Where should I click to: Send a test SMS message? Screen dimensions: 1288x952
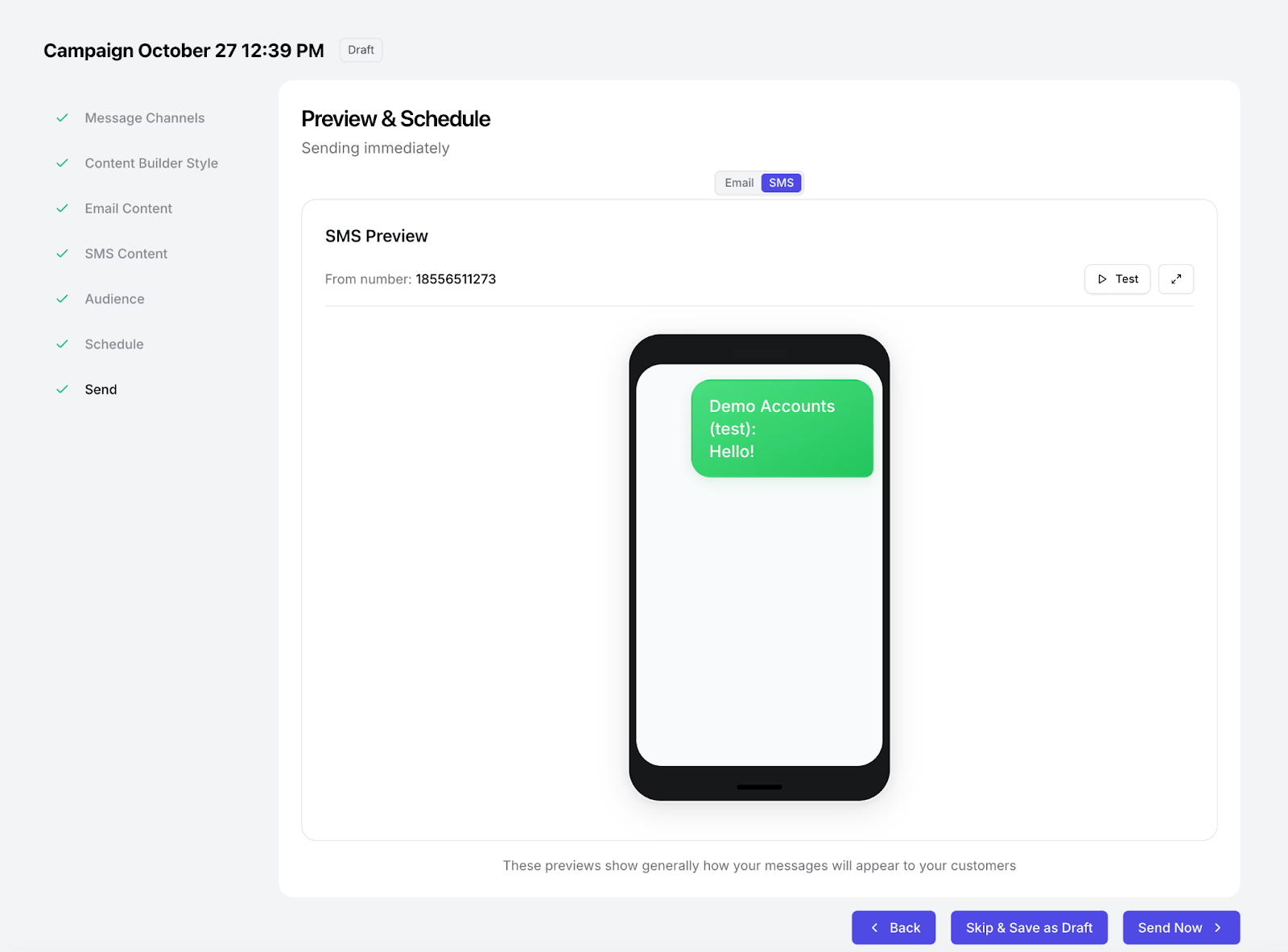1117,278
